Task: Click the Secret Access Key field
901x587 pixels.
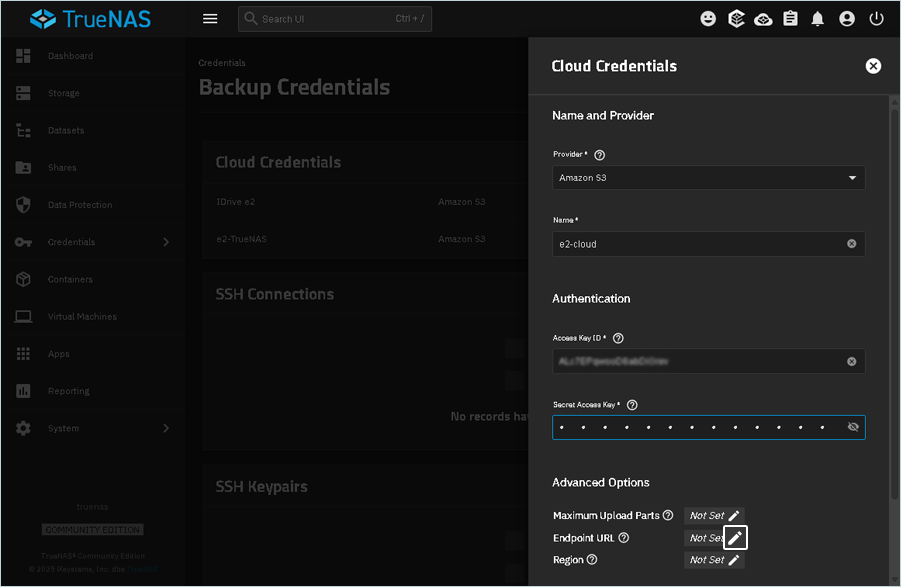Action: click(709, 427)
